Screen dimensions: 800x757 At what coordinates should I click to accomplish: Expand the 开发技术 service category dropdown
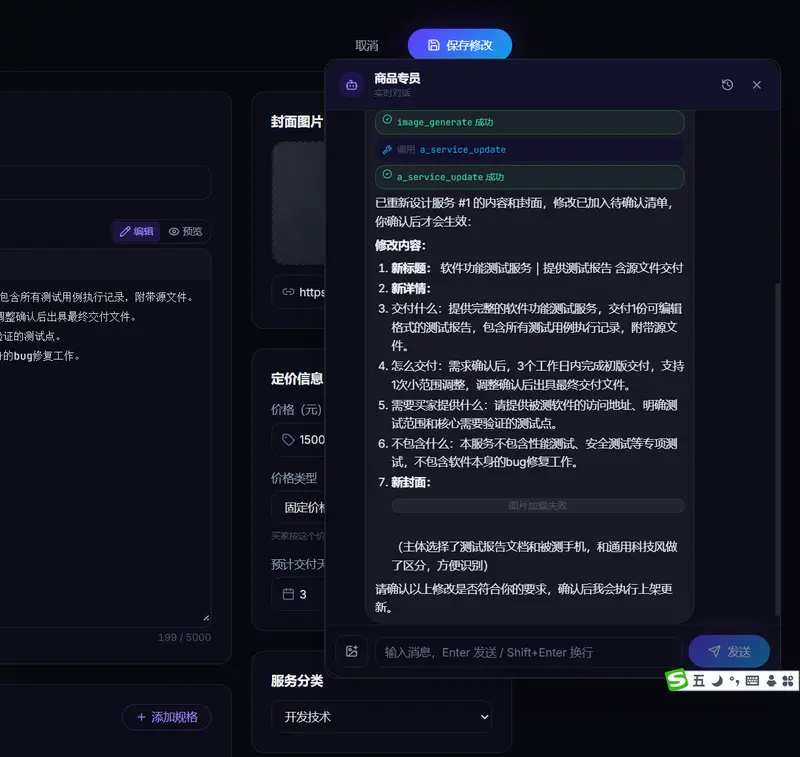381,717
